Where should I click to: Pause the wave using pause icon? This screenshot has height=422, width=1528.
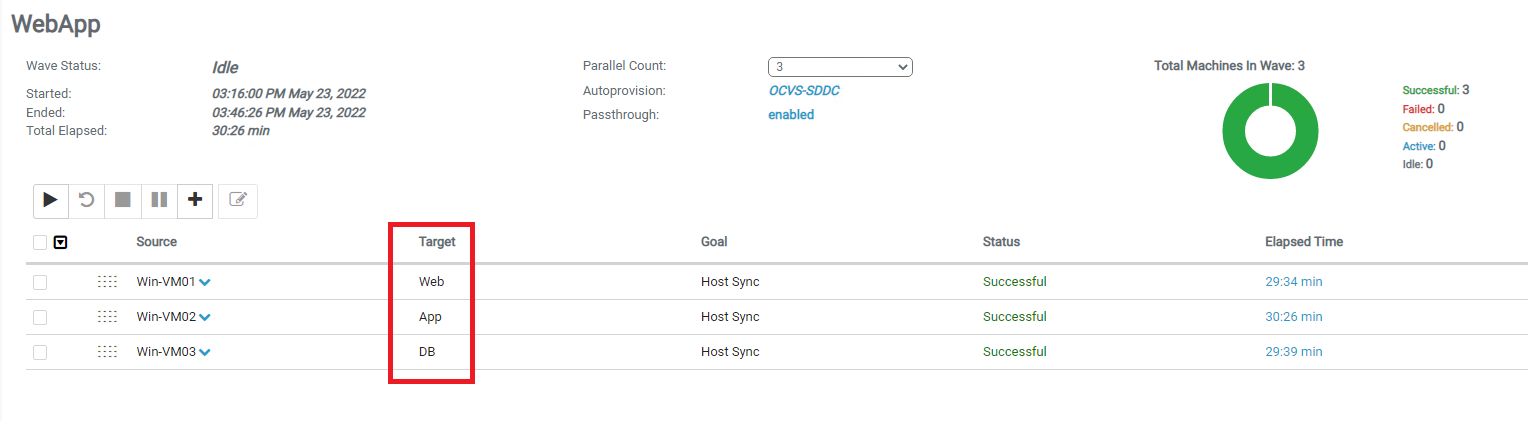pos(159,200)
